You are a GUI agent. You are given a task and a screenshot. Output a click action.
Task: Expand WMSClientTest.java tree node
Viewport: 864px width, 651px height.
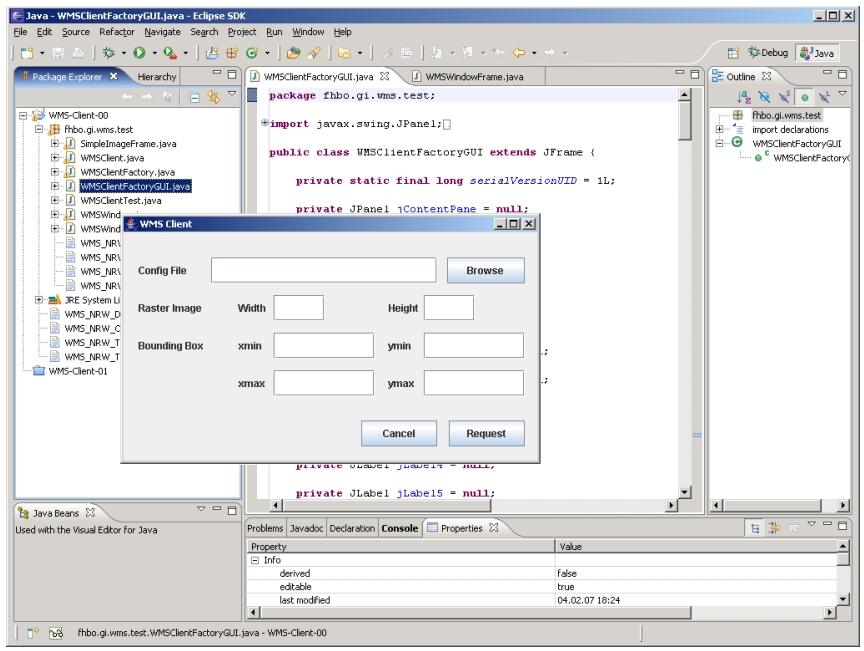tap(55, 201)
